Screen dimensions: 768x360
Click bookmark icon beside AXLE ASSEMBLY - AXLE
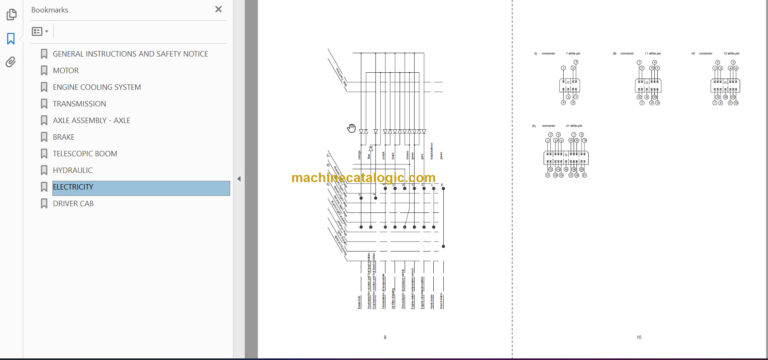[x=44, y=120]
